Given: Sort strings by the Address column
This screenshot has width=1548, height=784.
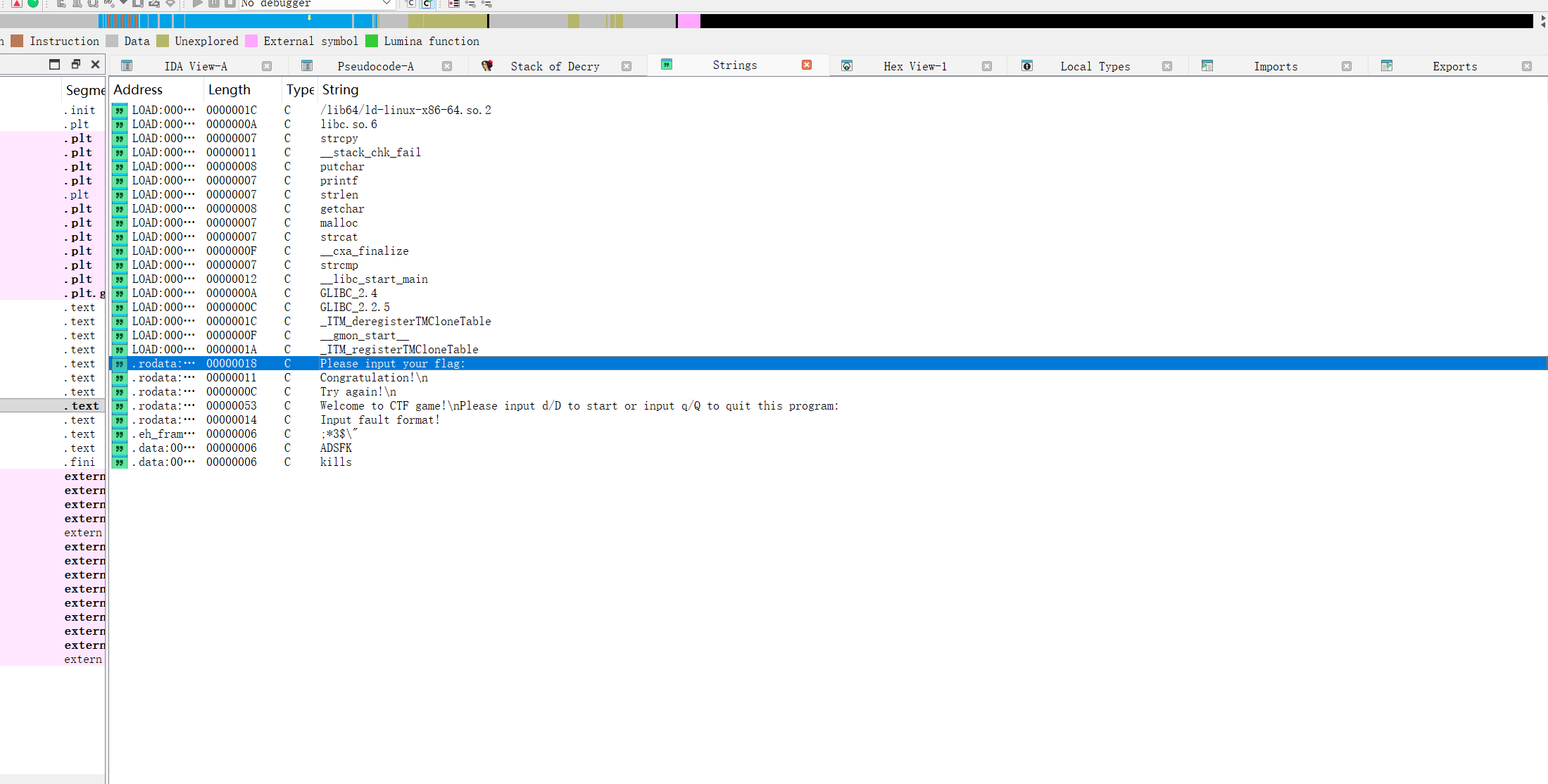Looking at the screenshot, I should [138, 90].
